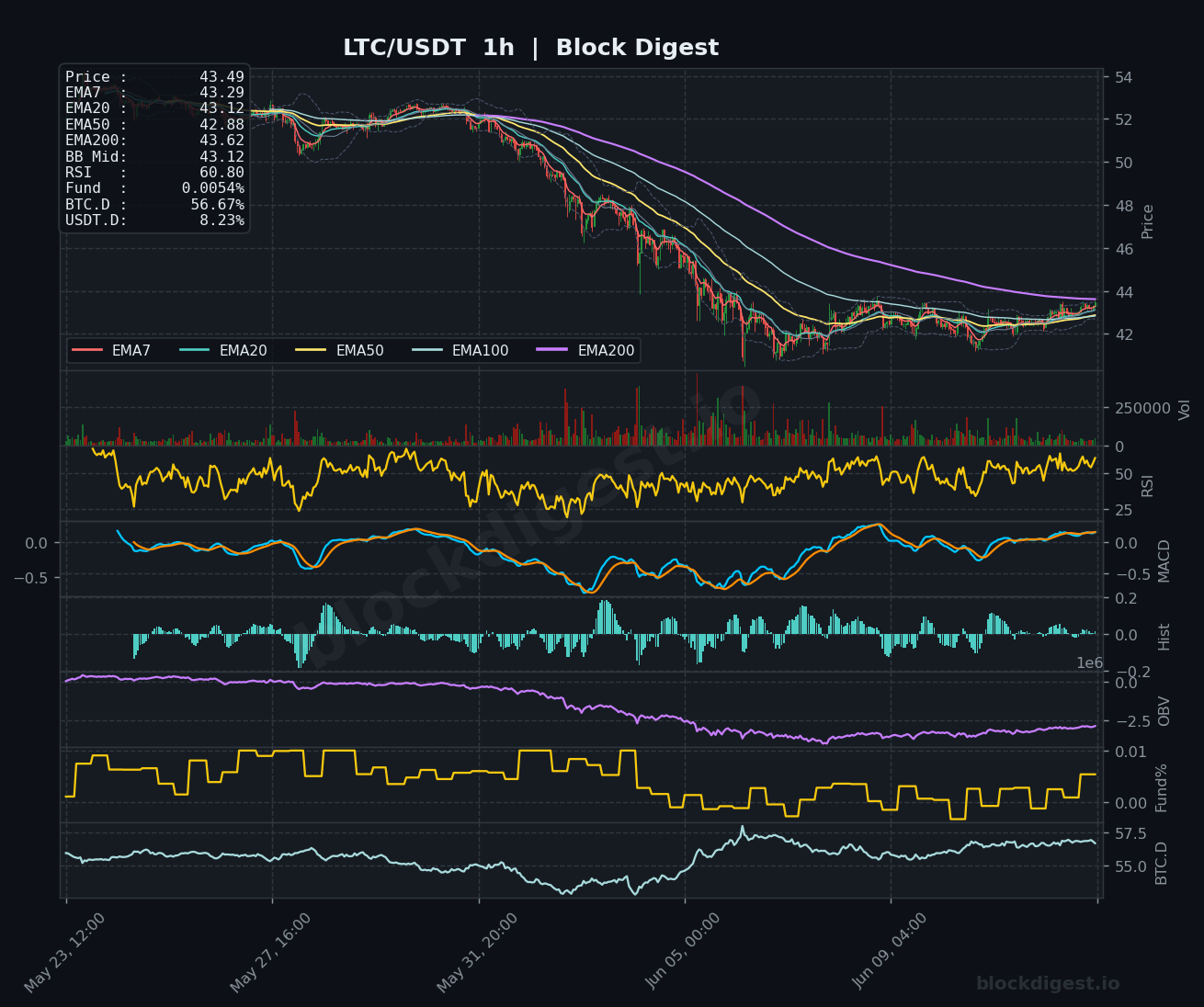
Task: Select the RSI value 60.80 row
Action: [x=154, y=173]
